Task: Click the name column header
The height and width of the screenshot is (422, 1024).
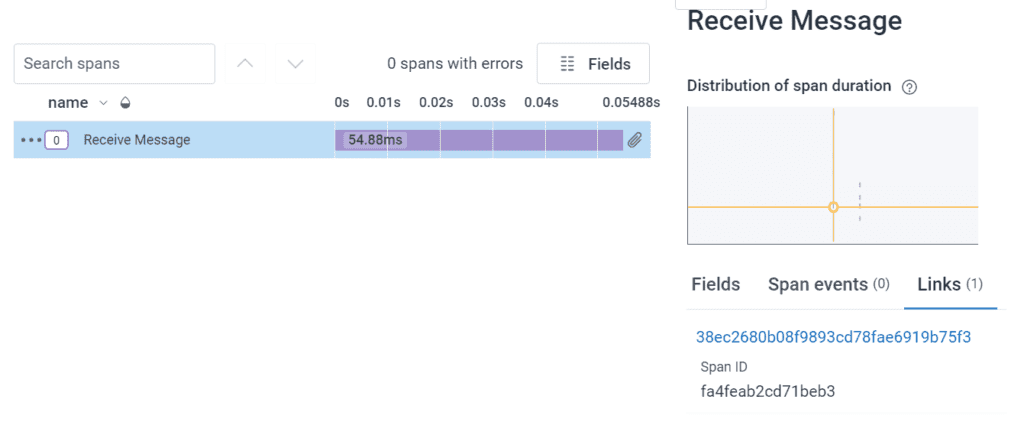Action: [x=68, y=103]
